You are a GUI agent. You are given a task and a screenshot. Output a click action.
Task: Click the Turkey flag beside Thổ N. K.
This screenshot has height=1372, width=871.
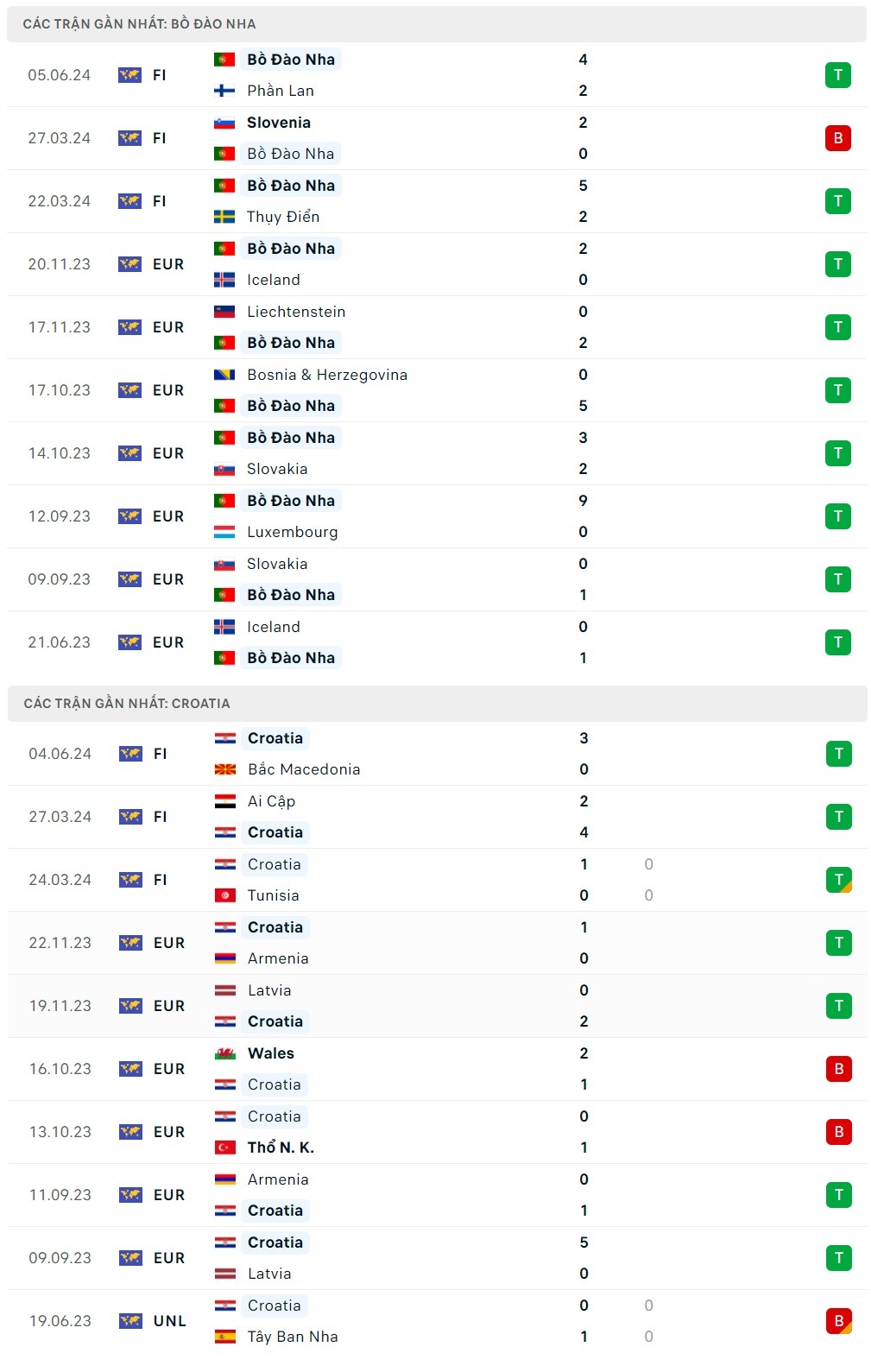tap(225, 1148)
